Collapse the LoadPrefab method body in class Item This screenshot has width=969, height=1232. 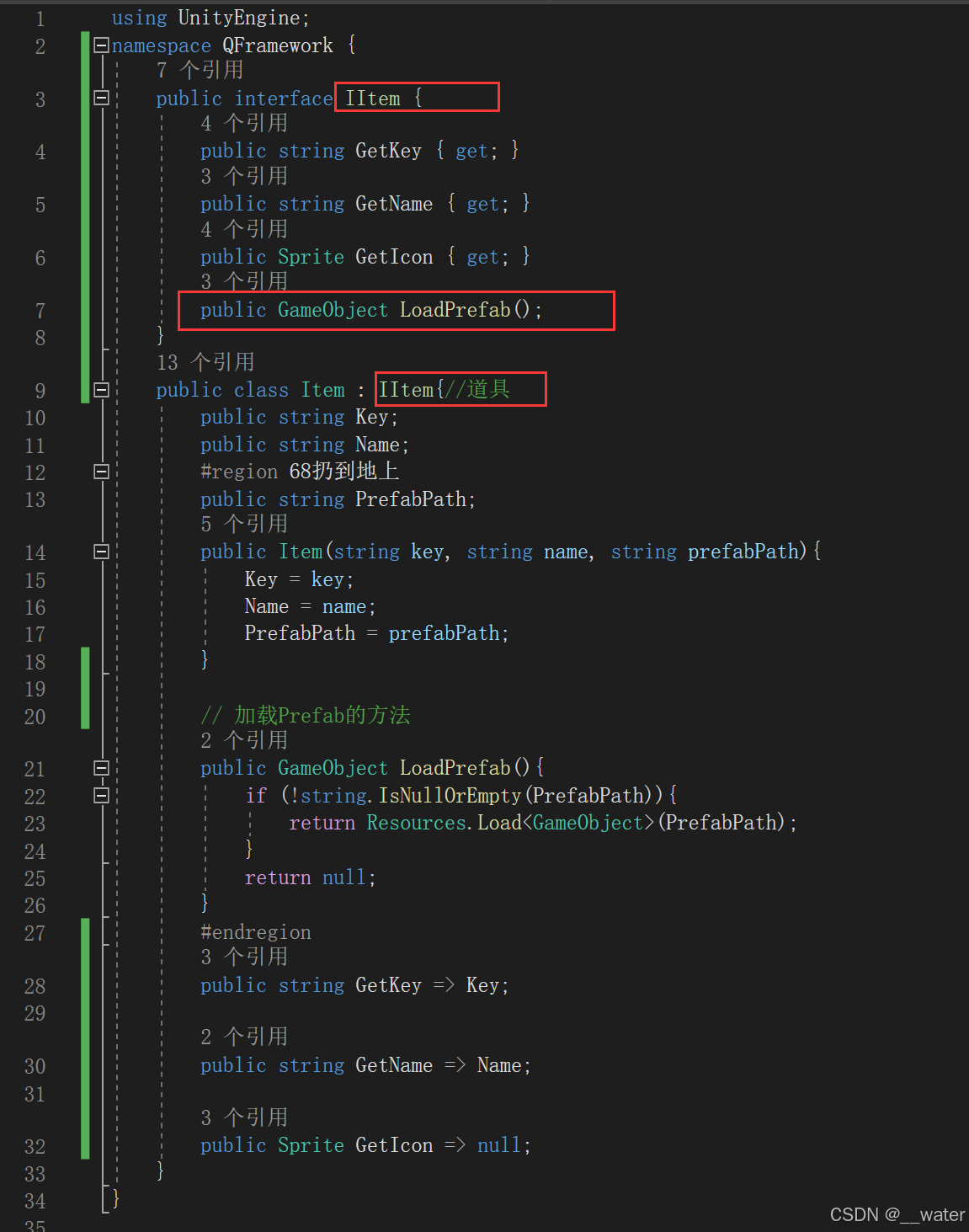tap(101, 767)
